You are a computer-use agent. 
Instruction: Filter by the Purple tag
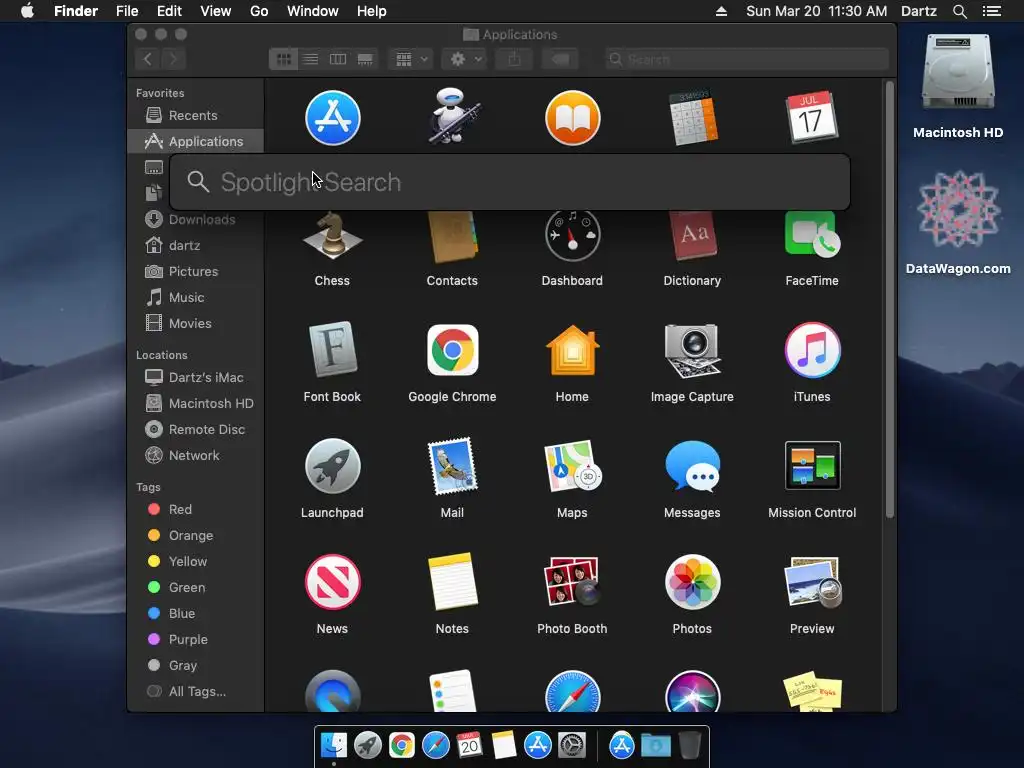[x=195, y=640]
